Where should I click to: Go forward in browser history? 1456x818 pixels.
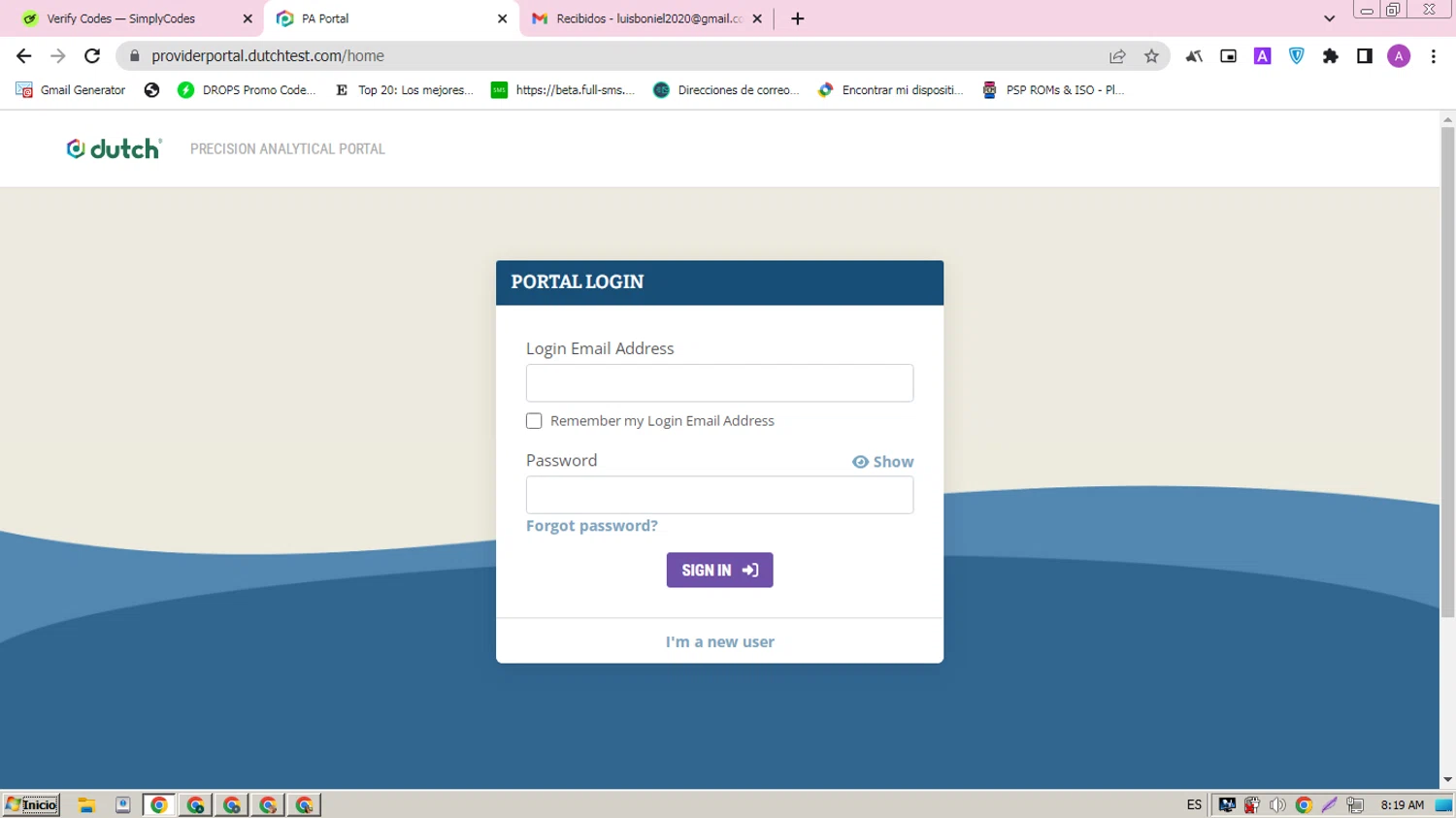pos(58,56)
